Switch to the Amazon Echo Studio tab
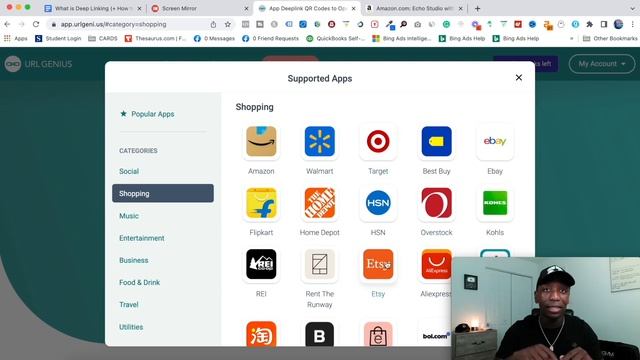Viewport: 640px width, 360px height. (414, 8)
